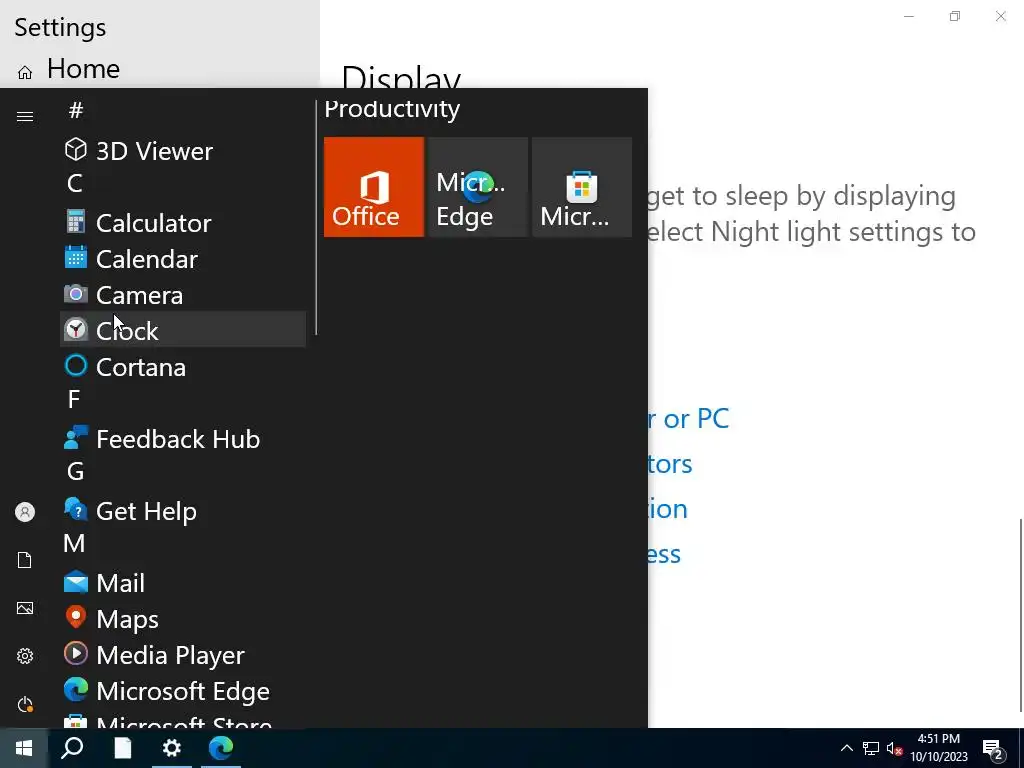Open Settings gear in Start sidebar
The image size is (1024, 768).
[x=25, y=656]
